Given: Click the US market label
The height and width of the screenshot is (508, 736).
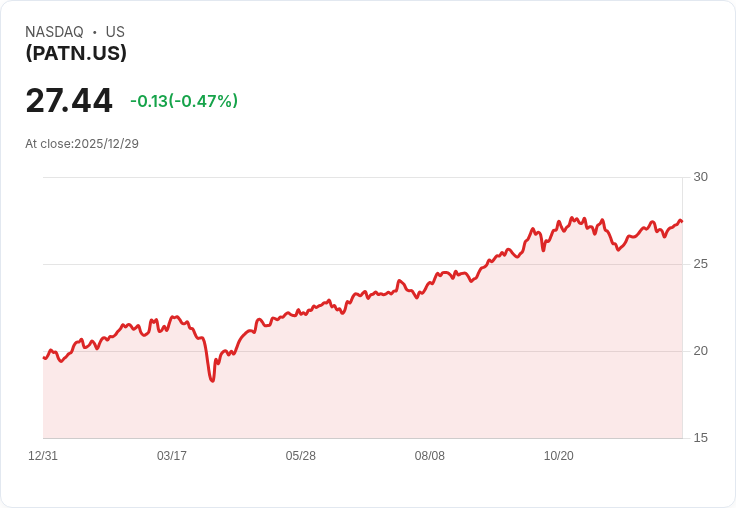Looking at the screenshot, I should coord(115,32).
